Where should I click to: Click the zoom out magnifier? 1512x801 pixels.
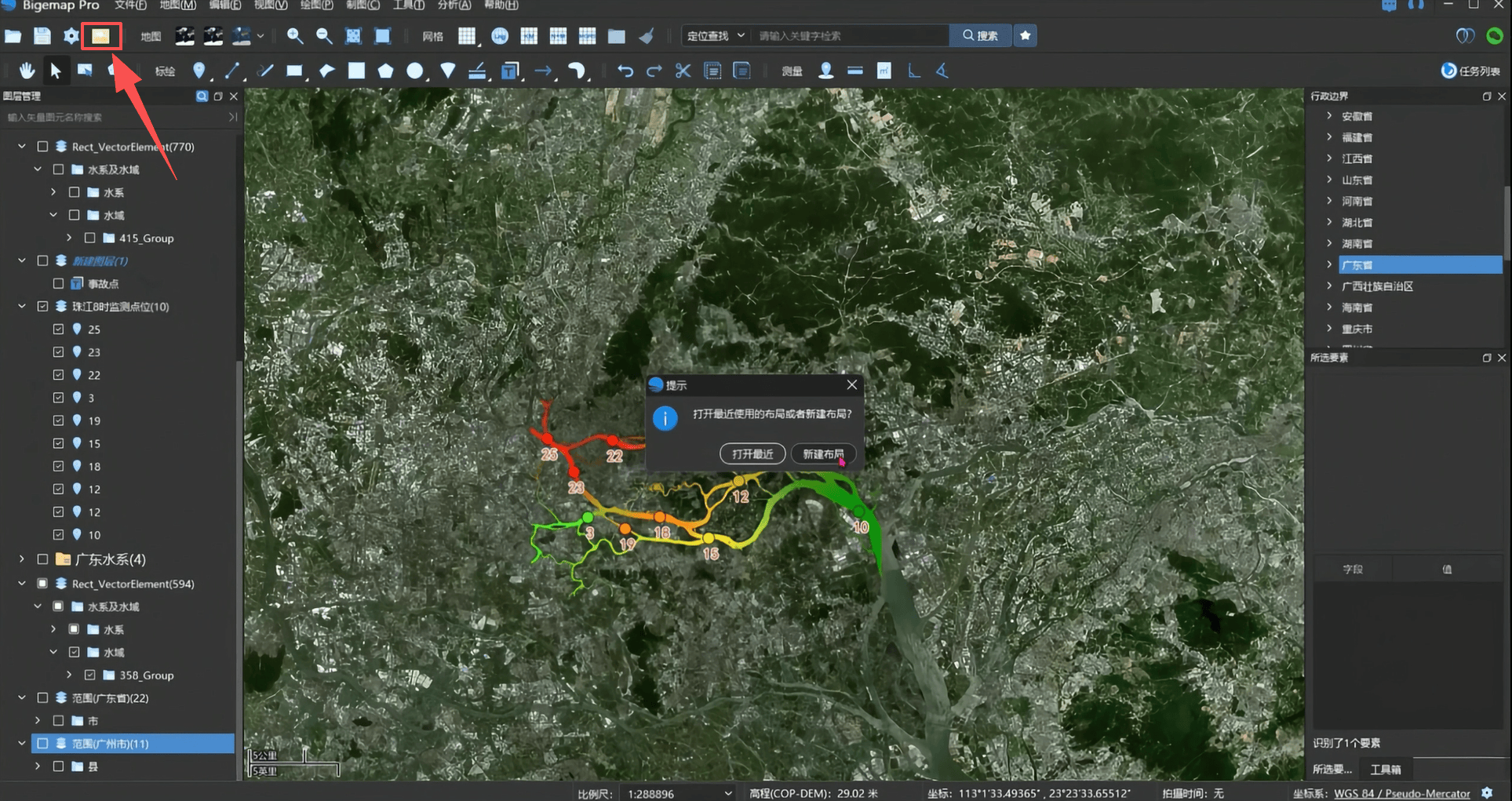point(323,36)
